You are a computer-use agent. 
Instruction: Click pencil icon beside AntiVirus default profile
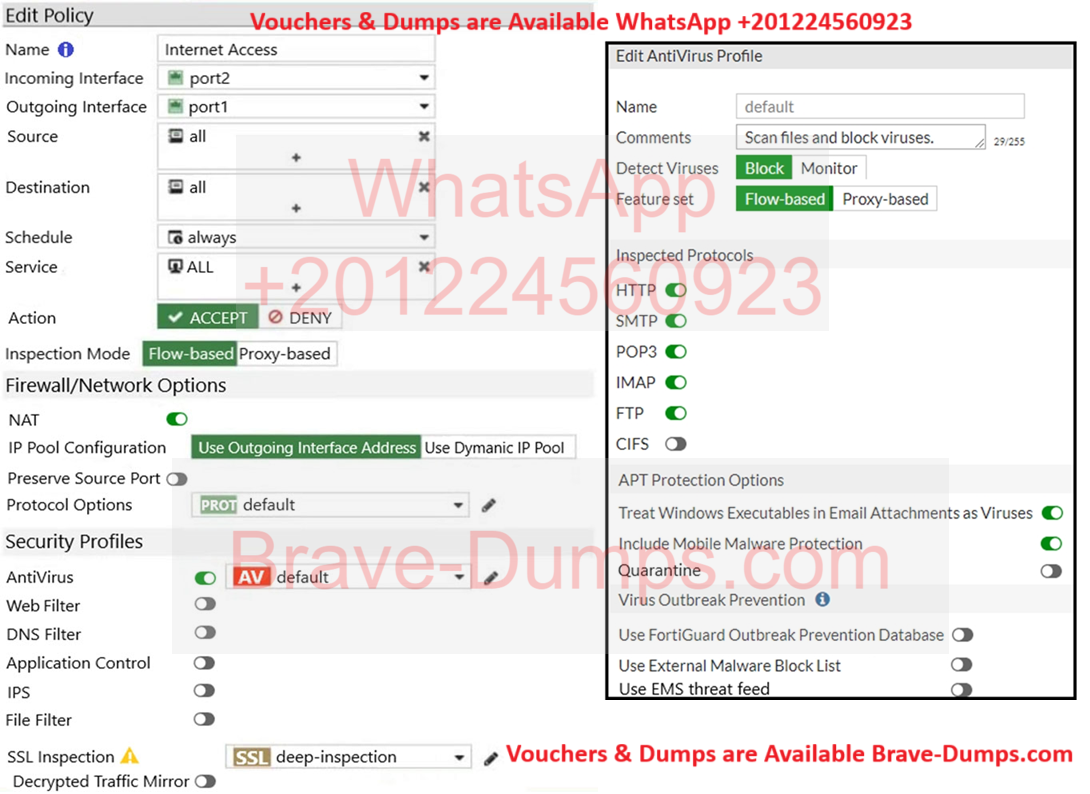(490, 578)
